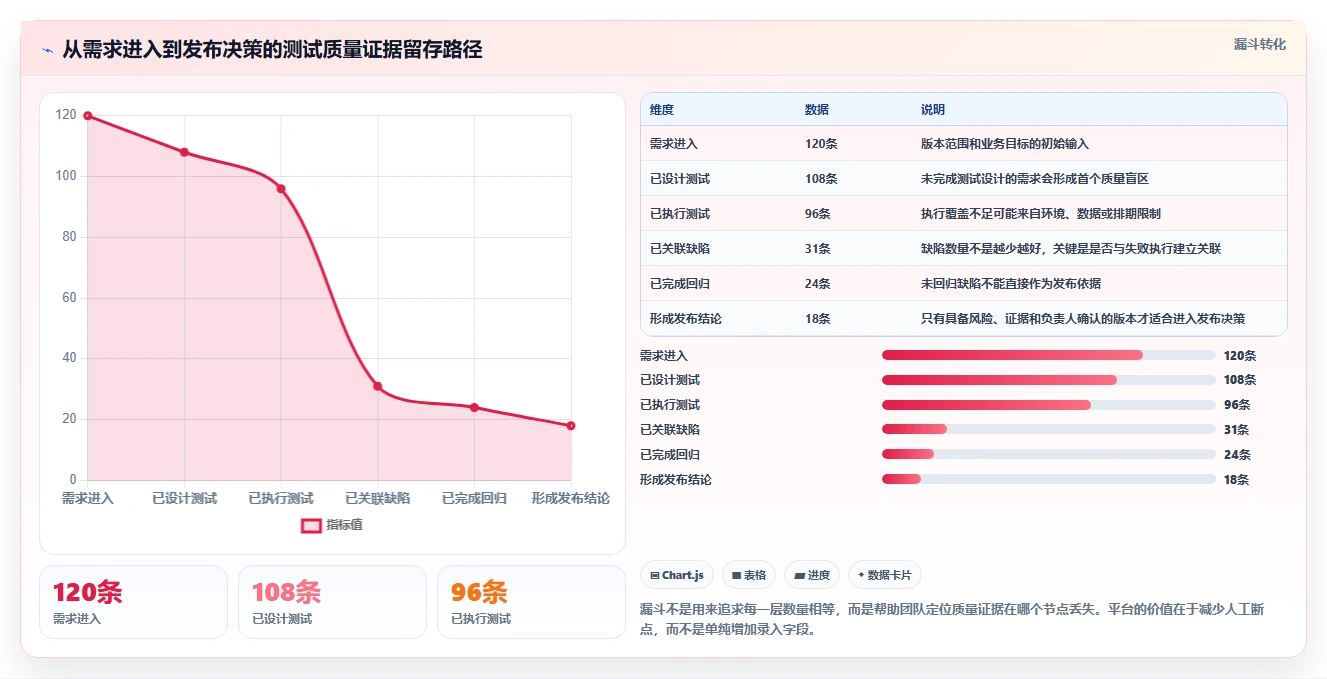Click the 已设计测试 progress bar
Viewport: 1327px width, 679px height.
click(x=1048, y=380)
